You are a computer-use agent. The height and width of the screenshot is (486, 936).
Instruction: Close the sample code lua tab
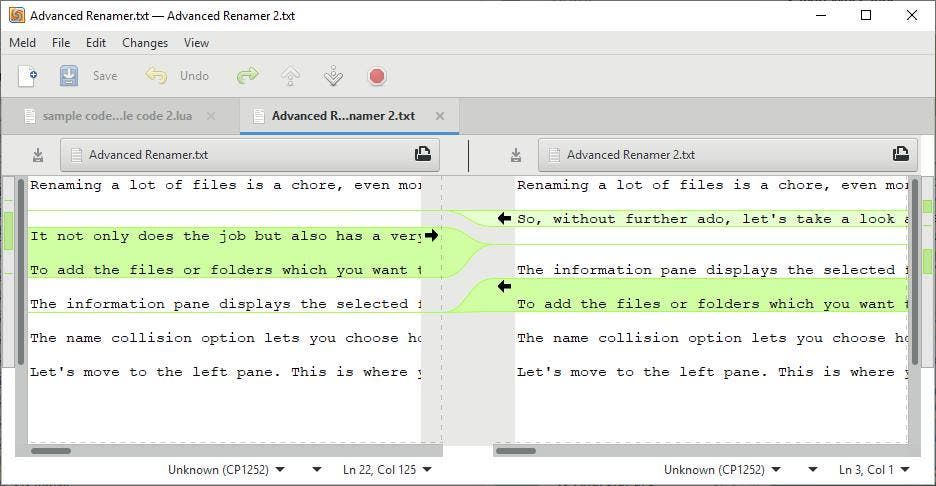[x=211, y=116]
